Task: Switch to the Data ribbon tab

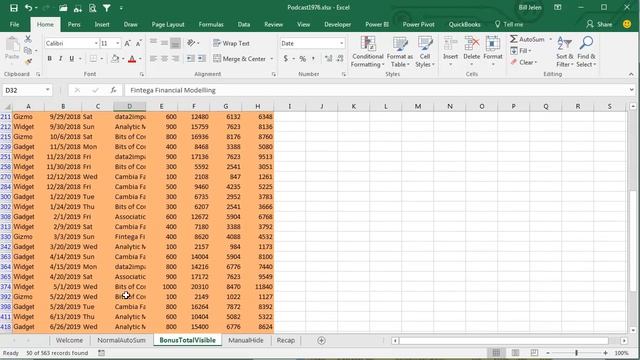Action: pyautogui.click(x=244, y=24)
